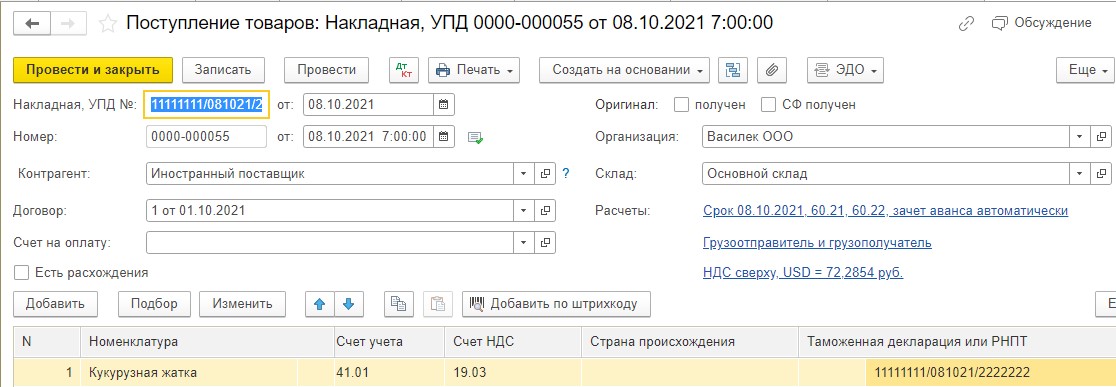Toggle the Есть расхождения checkbox
The image size is (1116, 387).
coord(21,272)
